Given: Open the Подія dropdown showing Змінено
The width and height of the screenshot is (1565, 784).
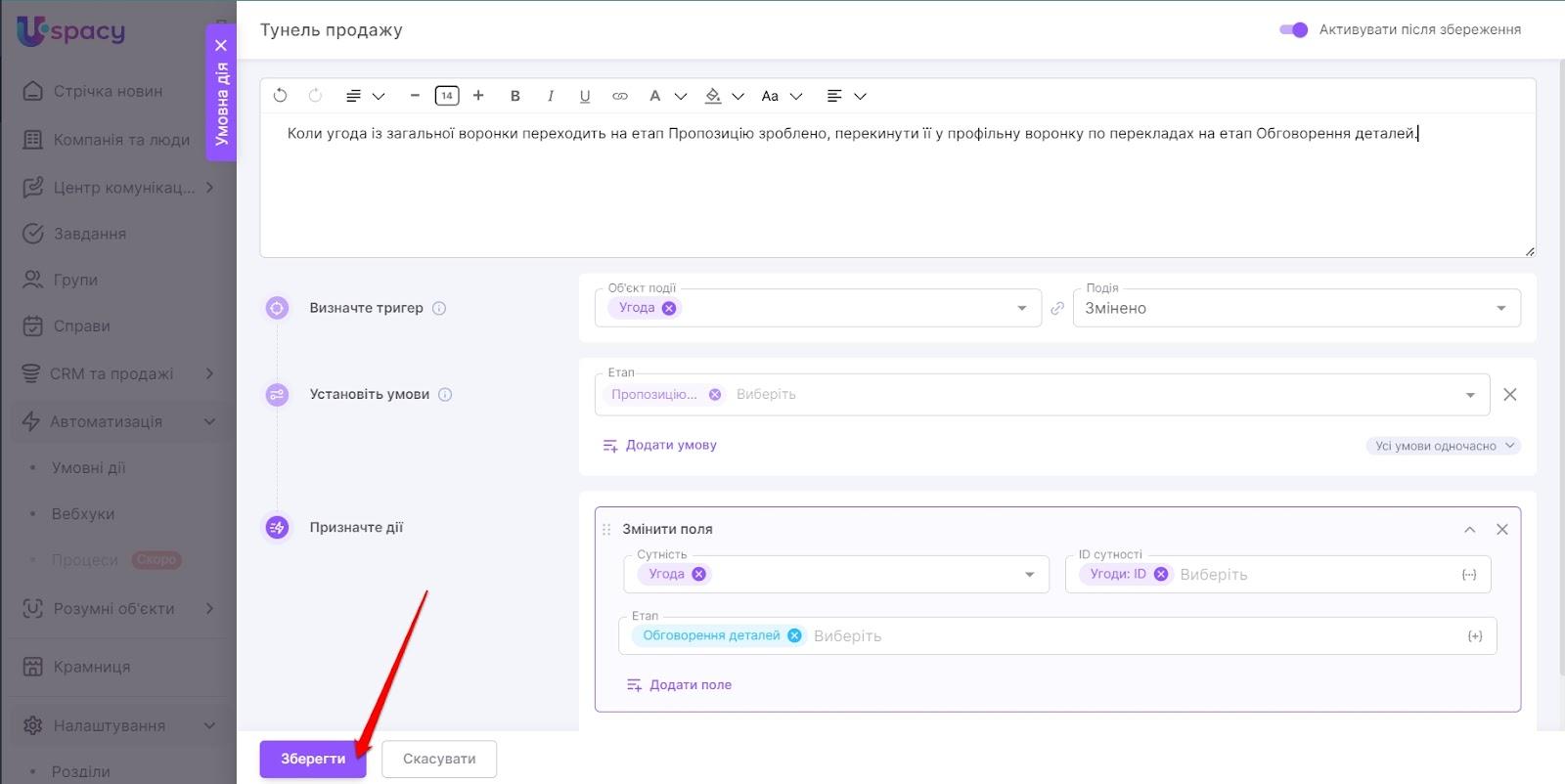Looking at the screenshot, I should pyautogui.click(x=1296, y=308).
